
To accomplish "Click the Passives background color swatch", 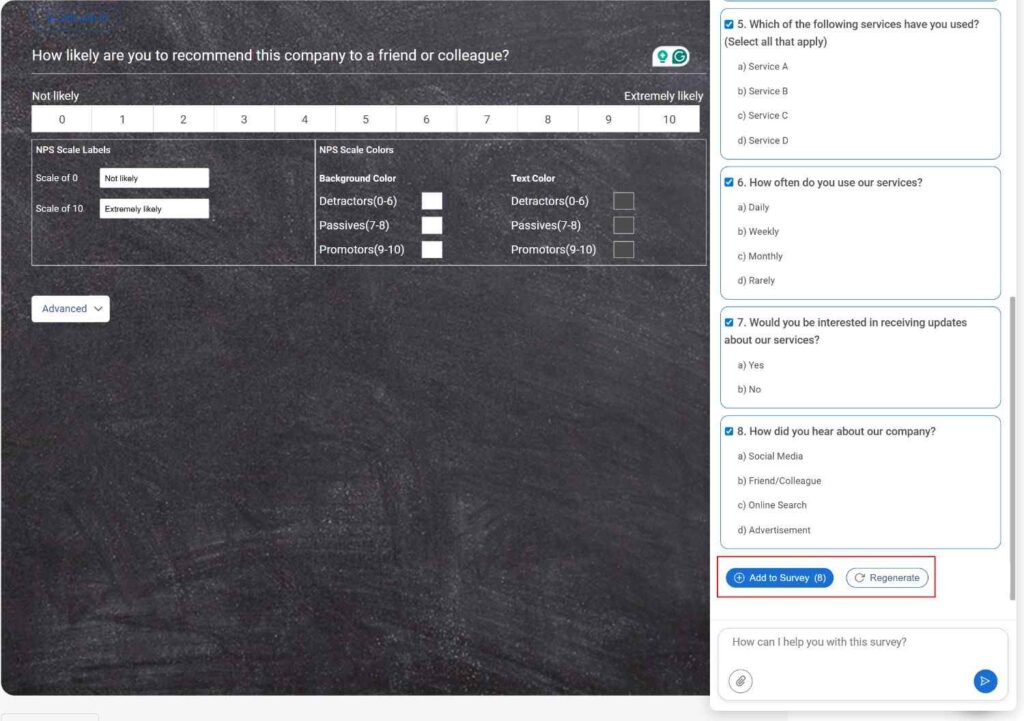I will [x=431, y=225].
